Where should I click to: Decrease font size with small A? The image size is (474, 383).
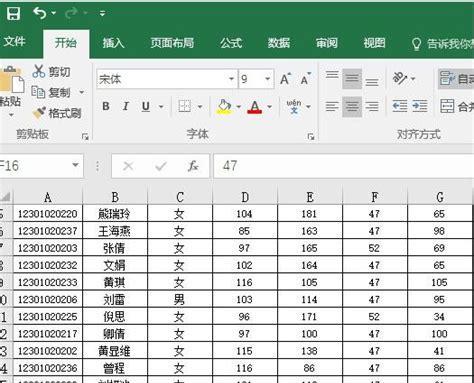point(305,79)
